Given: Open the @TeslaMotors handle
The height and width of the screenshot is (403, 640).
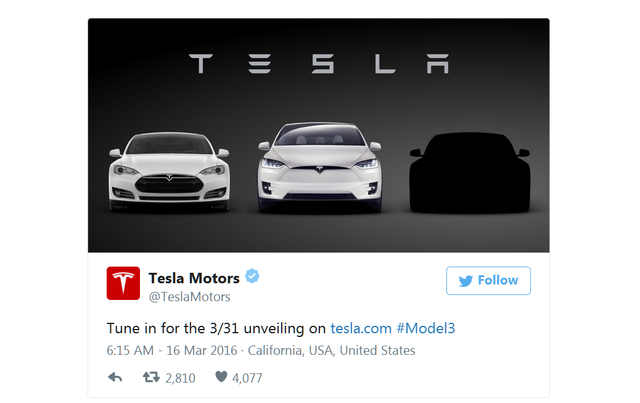Looking at the screenshot, I should 189,296.
